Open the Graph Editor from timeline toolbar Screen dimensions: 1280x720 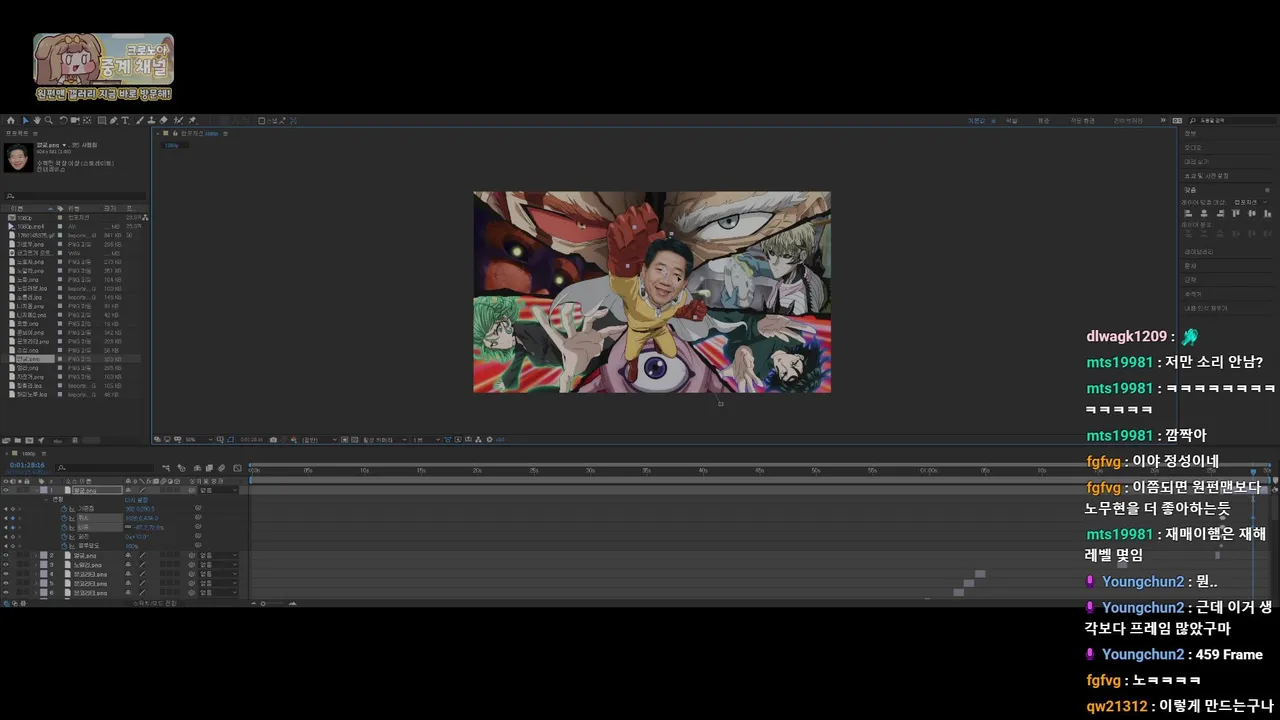[237, 468]
